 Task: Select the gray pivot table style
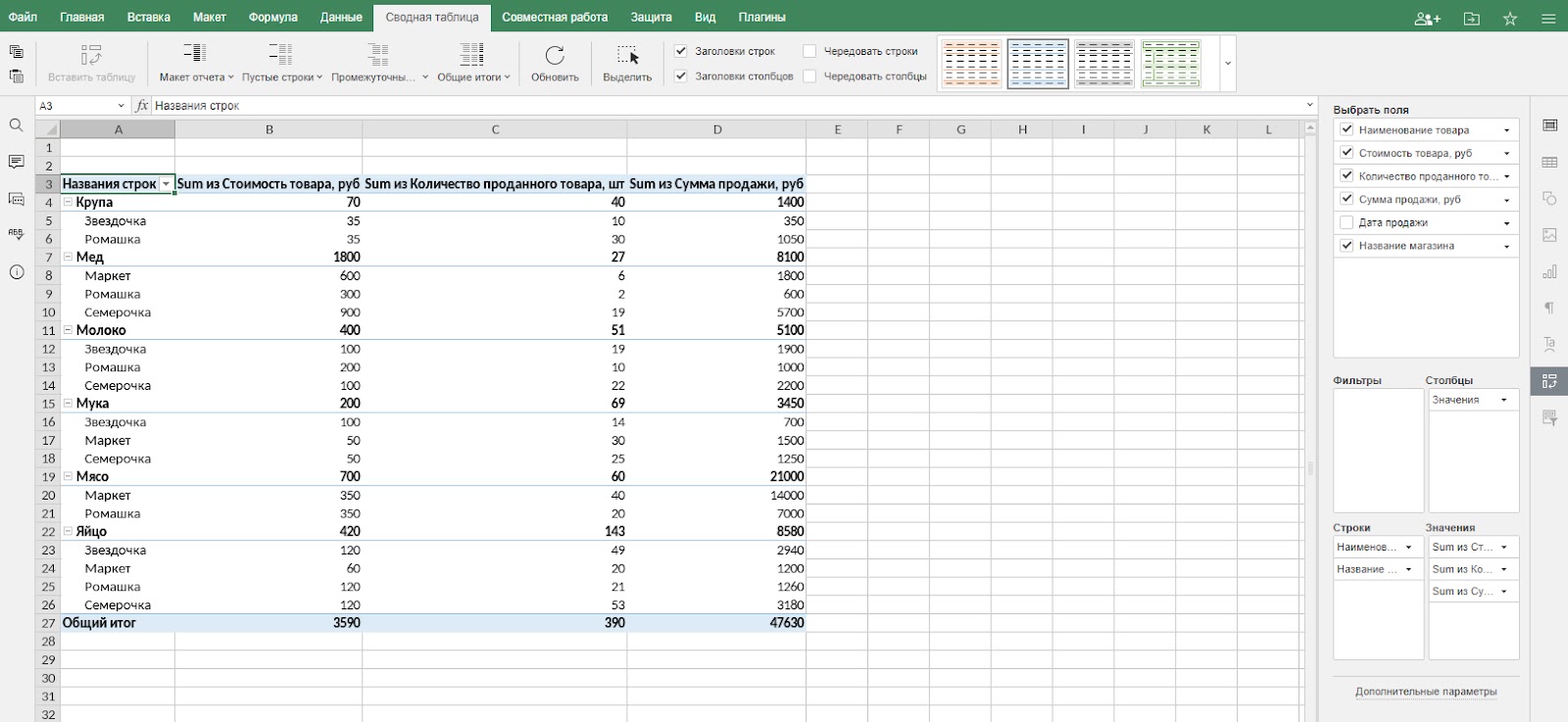pyautogui.click(x=1103, y=64)
